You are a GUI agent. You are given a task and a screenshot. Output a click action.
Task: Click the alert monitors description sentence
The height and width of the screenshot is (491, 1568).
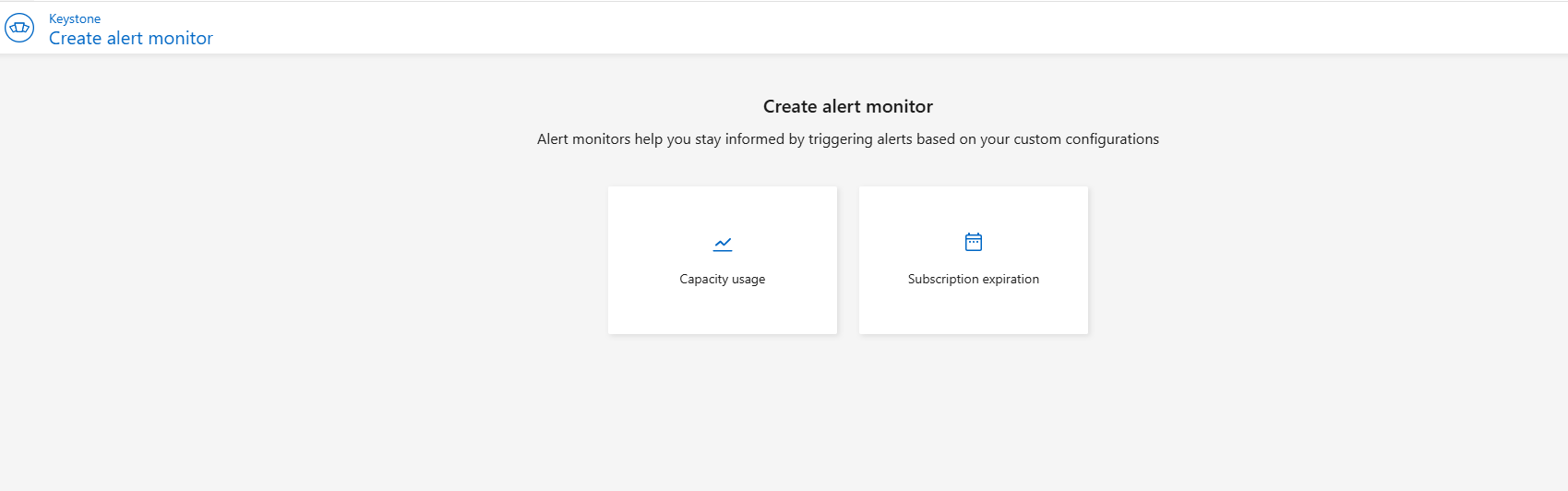pos(848,139)
